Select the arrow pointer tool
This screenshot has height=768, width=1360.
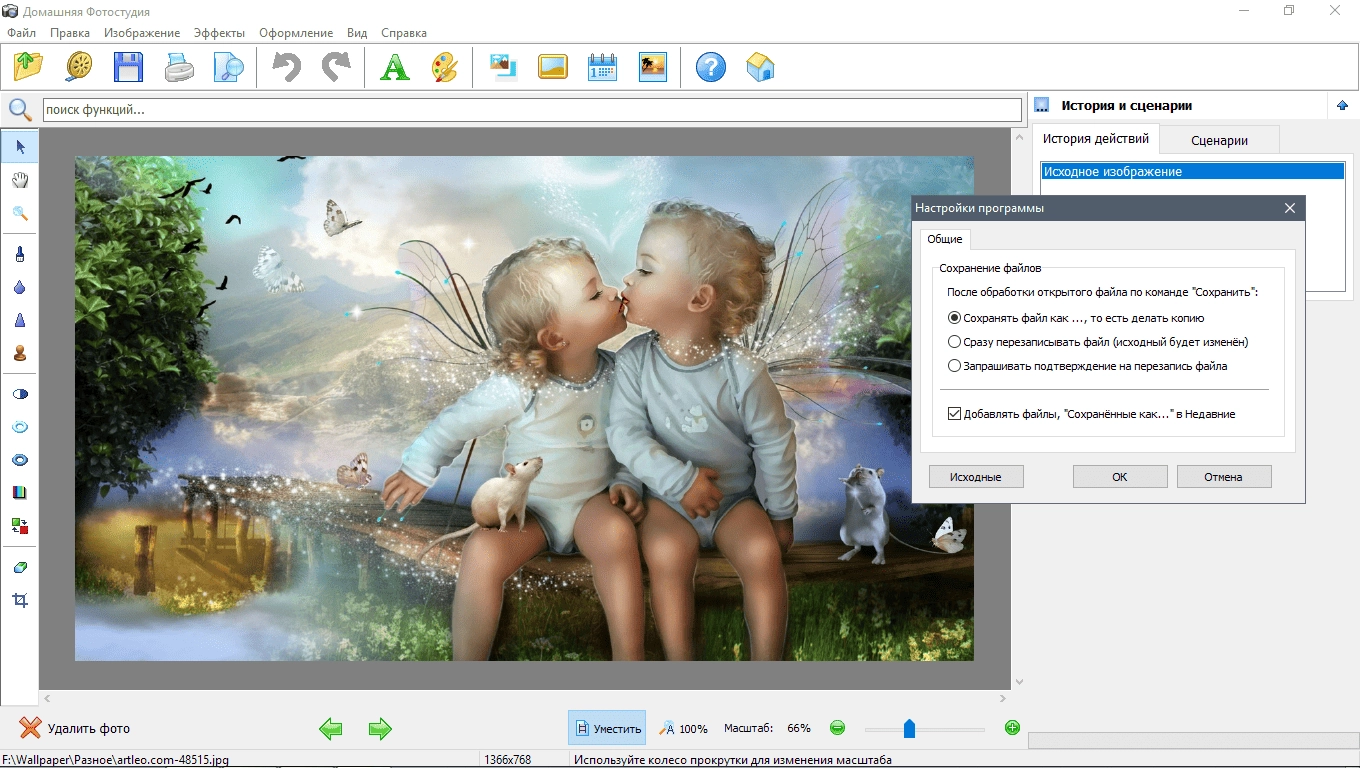pyautogui.click(x=20, y=147)
